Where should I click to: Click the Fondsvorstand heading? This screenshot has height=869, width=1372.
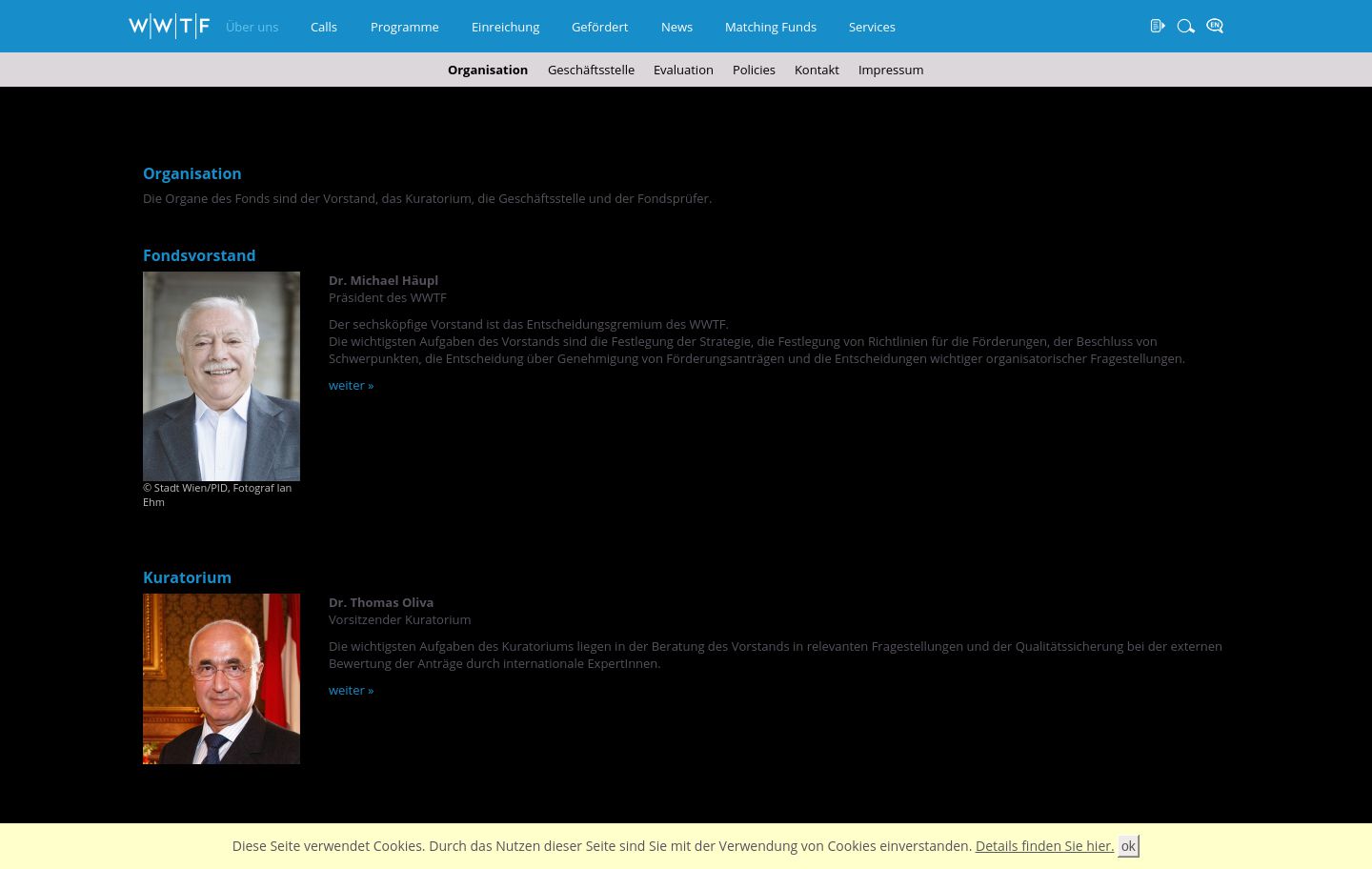pyautogui.click(x=199, y=255)
